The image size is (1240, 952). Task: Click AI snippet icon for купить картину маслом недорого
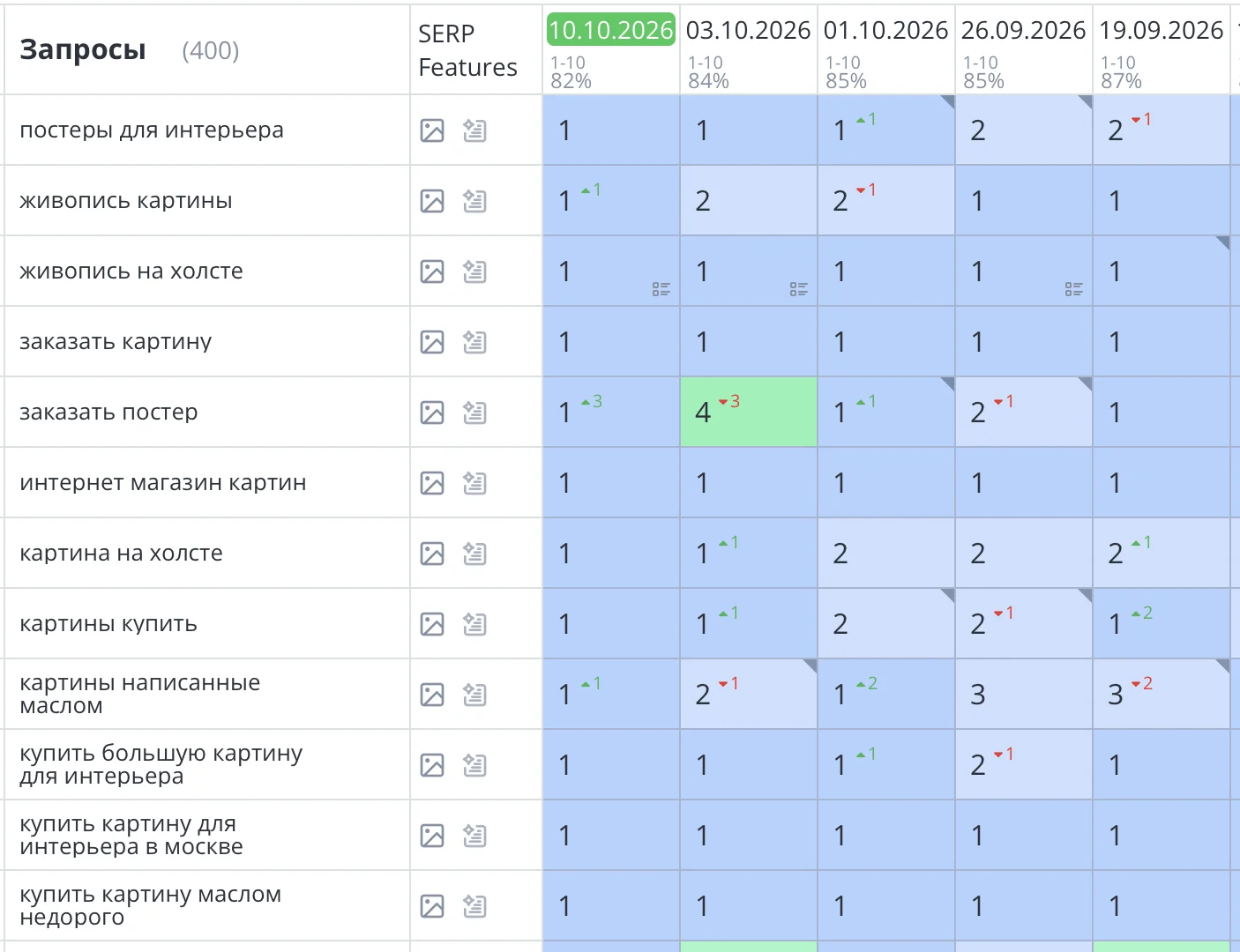coord(474,906)
